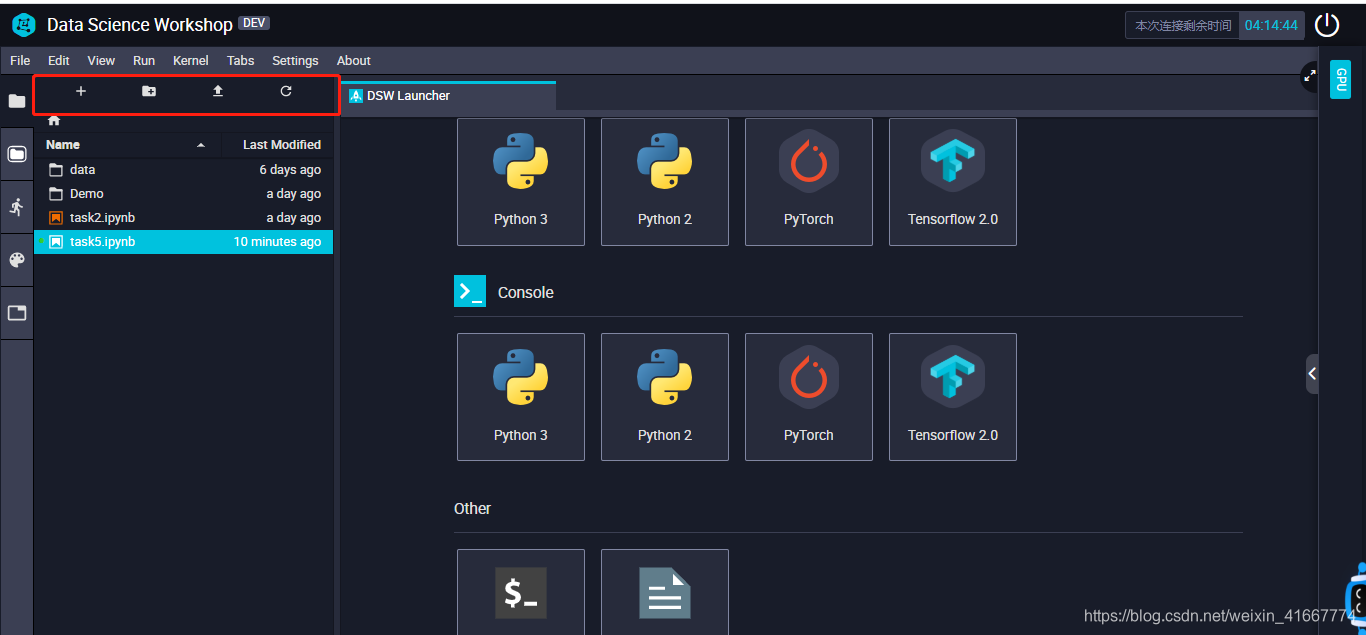Open the View menu

coord(101,61)
